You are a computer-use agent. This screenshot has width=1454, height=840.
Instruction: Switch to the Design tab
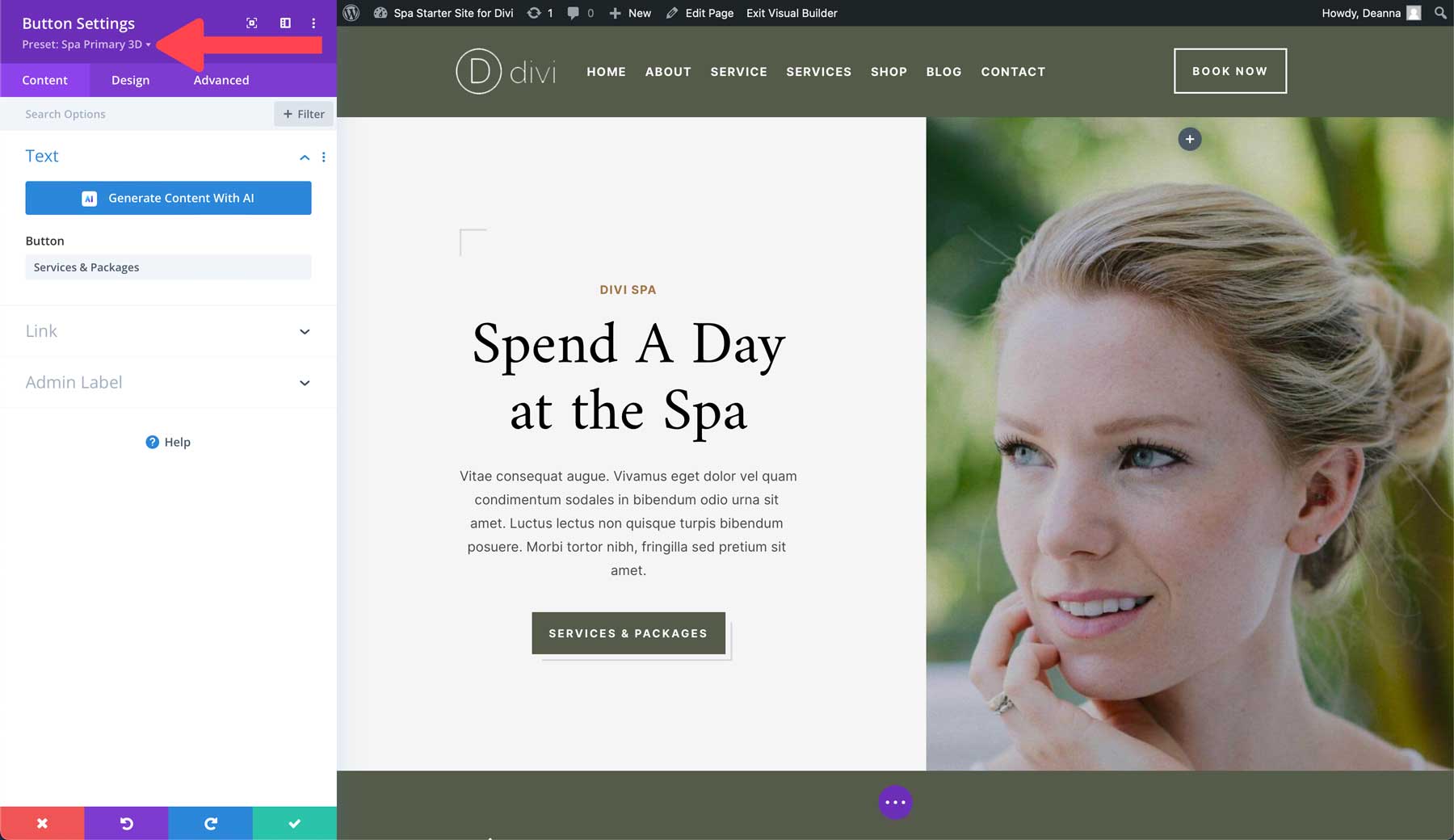[x=130, y=80]
